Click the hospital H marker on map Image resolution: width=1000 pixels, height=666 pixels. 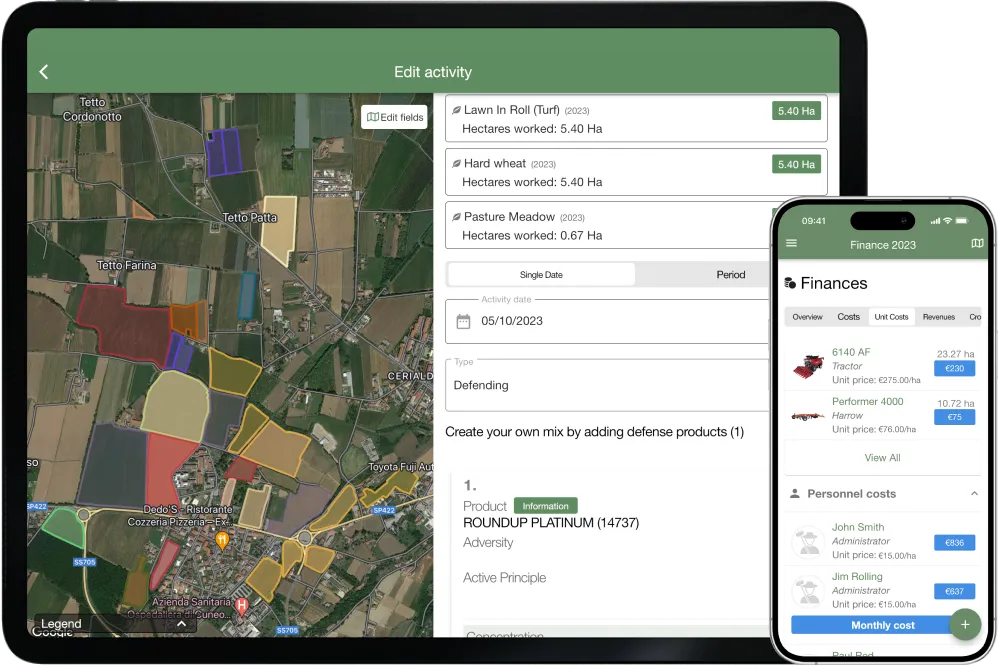pyautogui.click(x=241, y=606)
